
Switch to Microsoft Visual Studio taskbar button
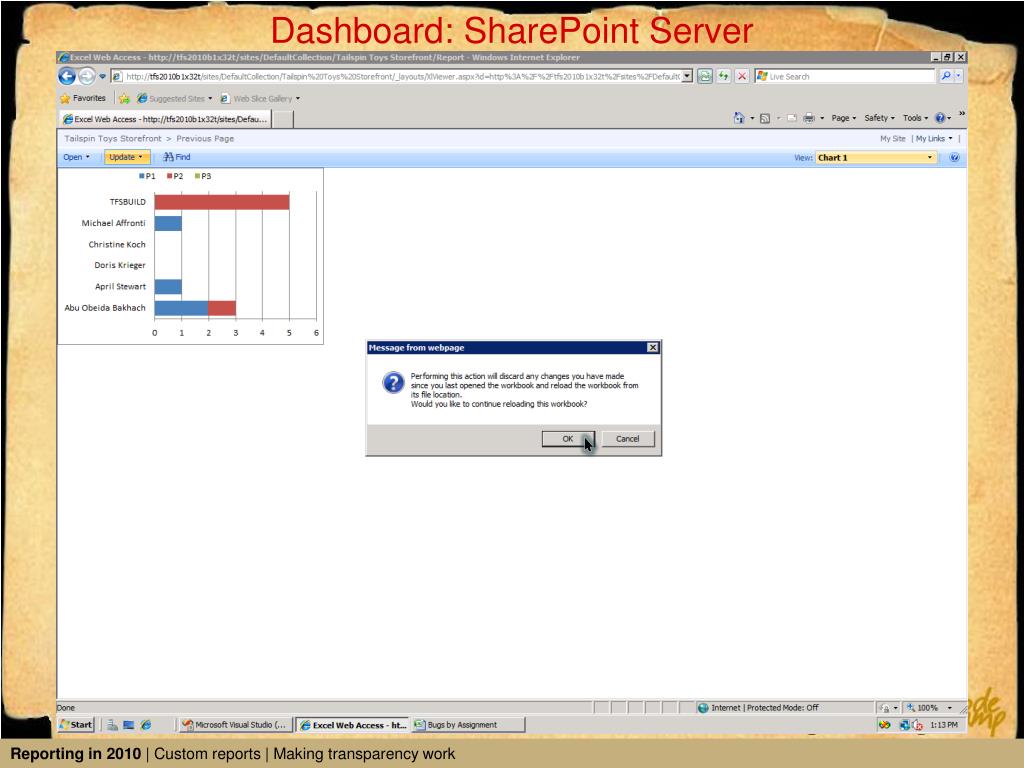[234, 725]
